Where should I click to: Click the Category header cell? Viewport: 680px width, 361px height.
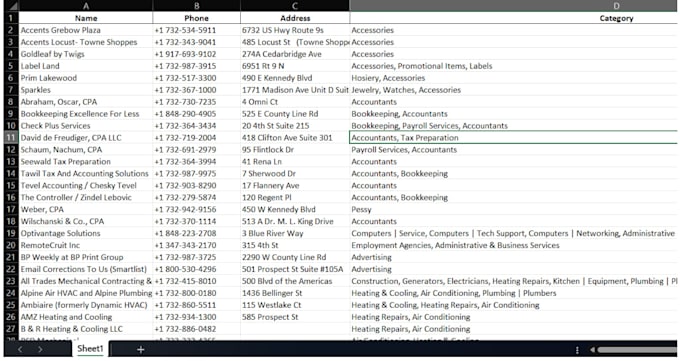(514, 18)
